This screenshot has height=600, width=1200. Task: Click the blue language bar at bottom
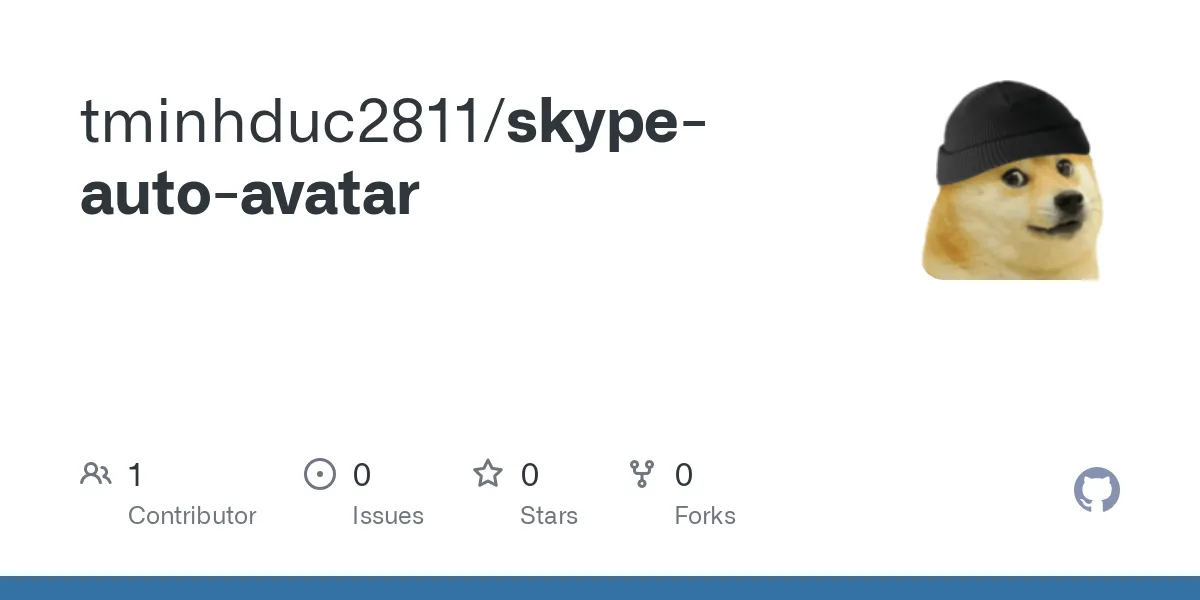tap(600, 588)
